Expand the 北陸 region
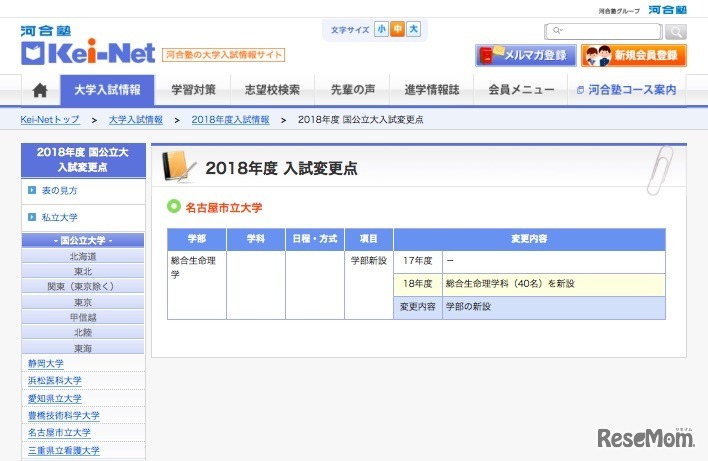Viewport: 708px width, 461px height. point(83,332)
